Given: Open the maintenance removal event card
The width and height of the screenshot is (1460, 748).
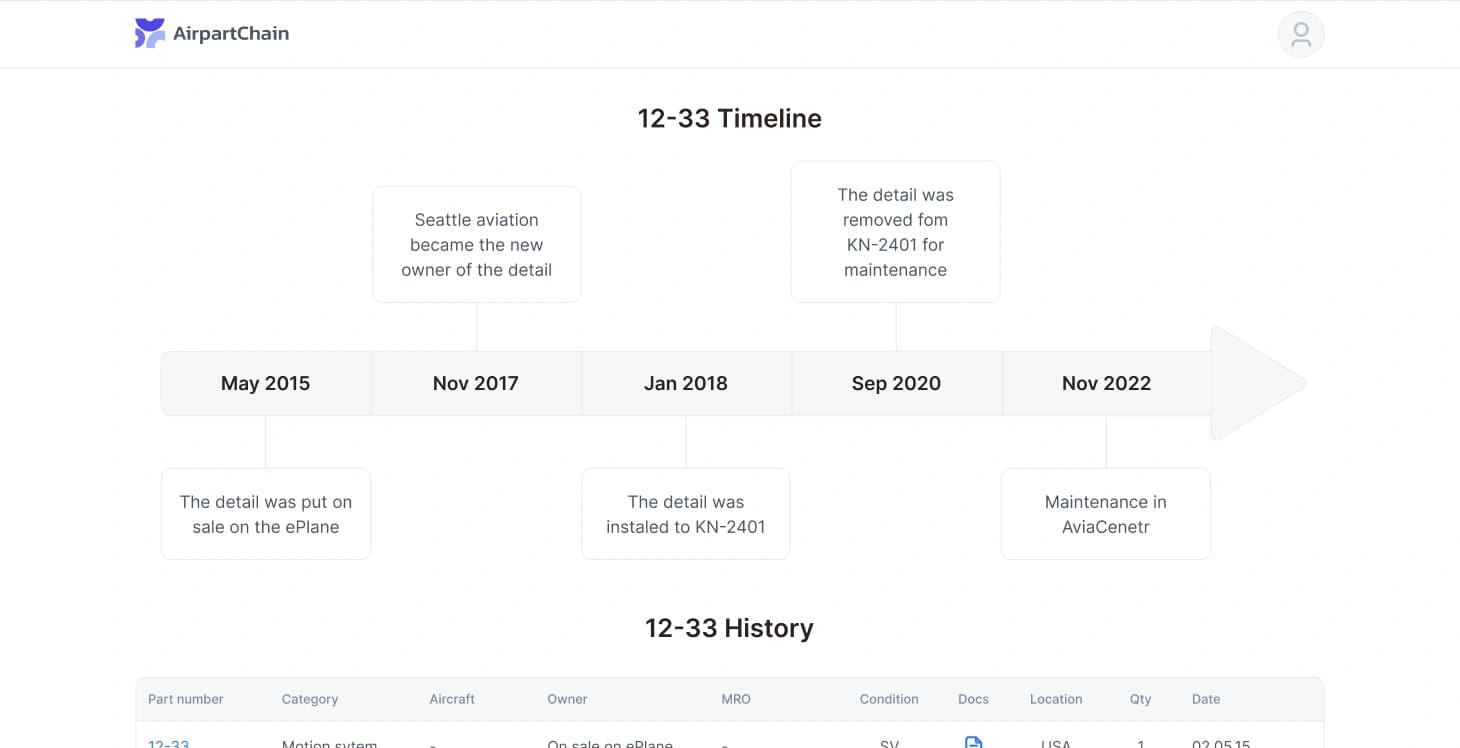Looking at the screenshot, I should coord(895,232).
